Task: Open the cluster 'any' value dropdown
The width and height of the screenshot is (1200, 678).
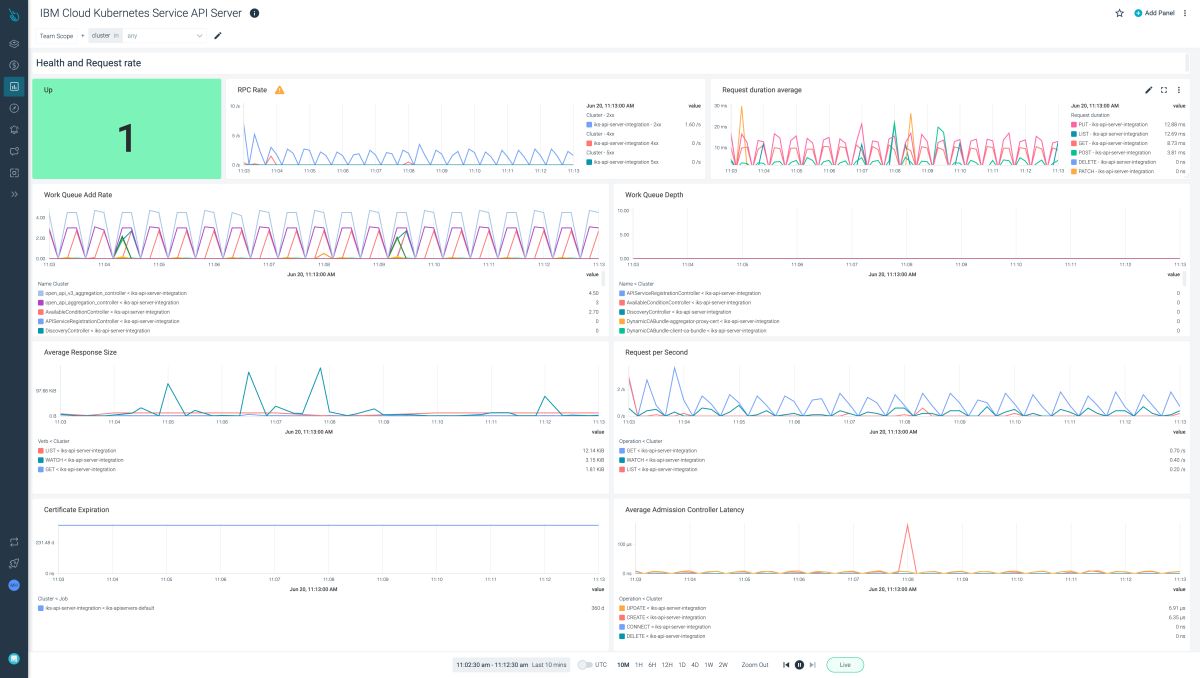Action: [165, 36]
